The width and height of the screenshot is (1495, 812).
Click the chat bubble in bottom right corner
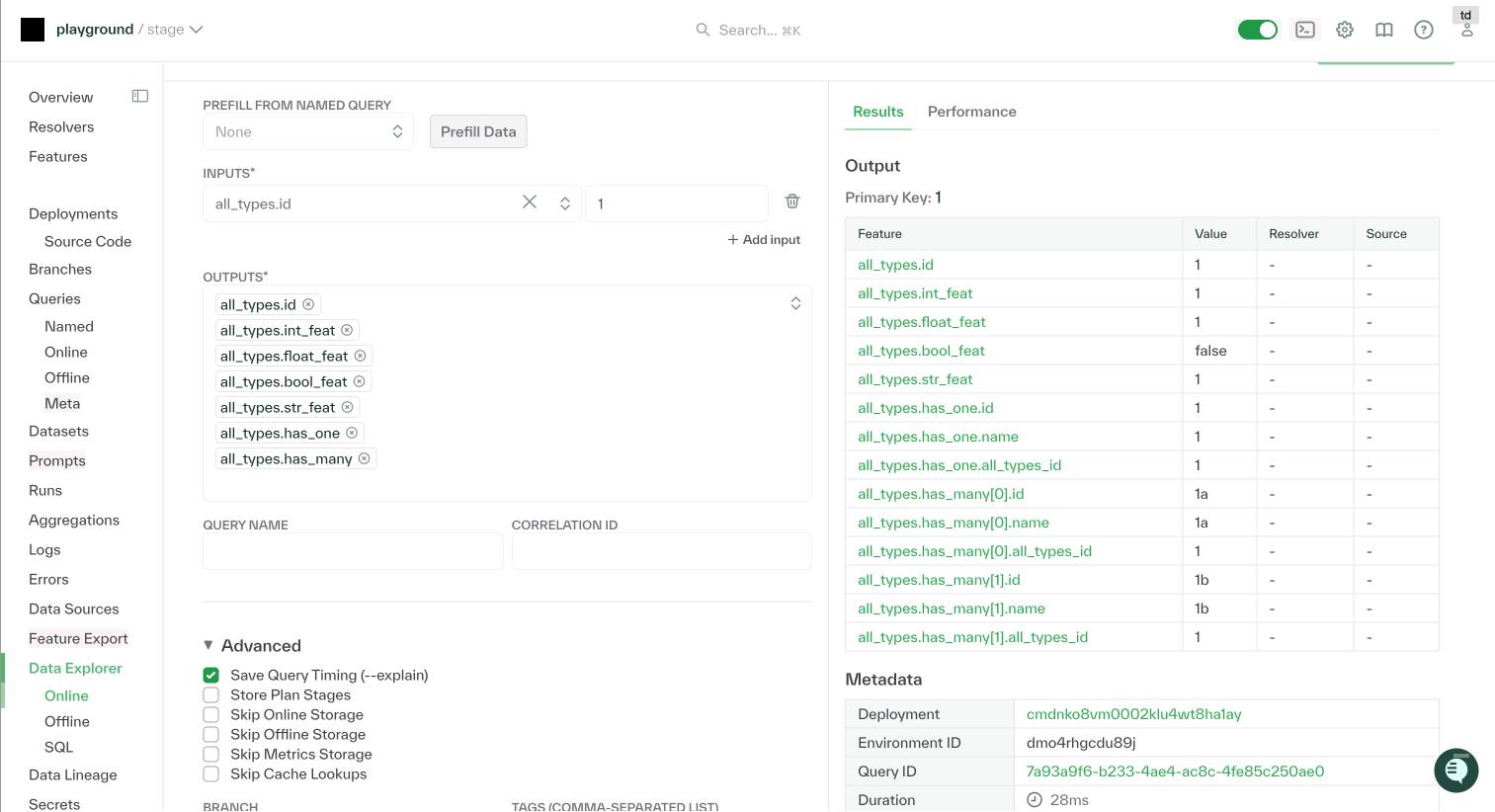1455,771
